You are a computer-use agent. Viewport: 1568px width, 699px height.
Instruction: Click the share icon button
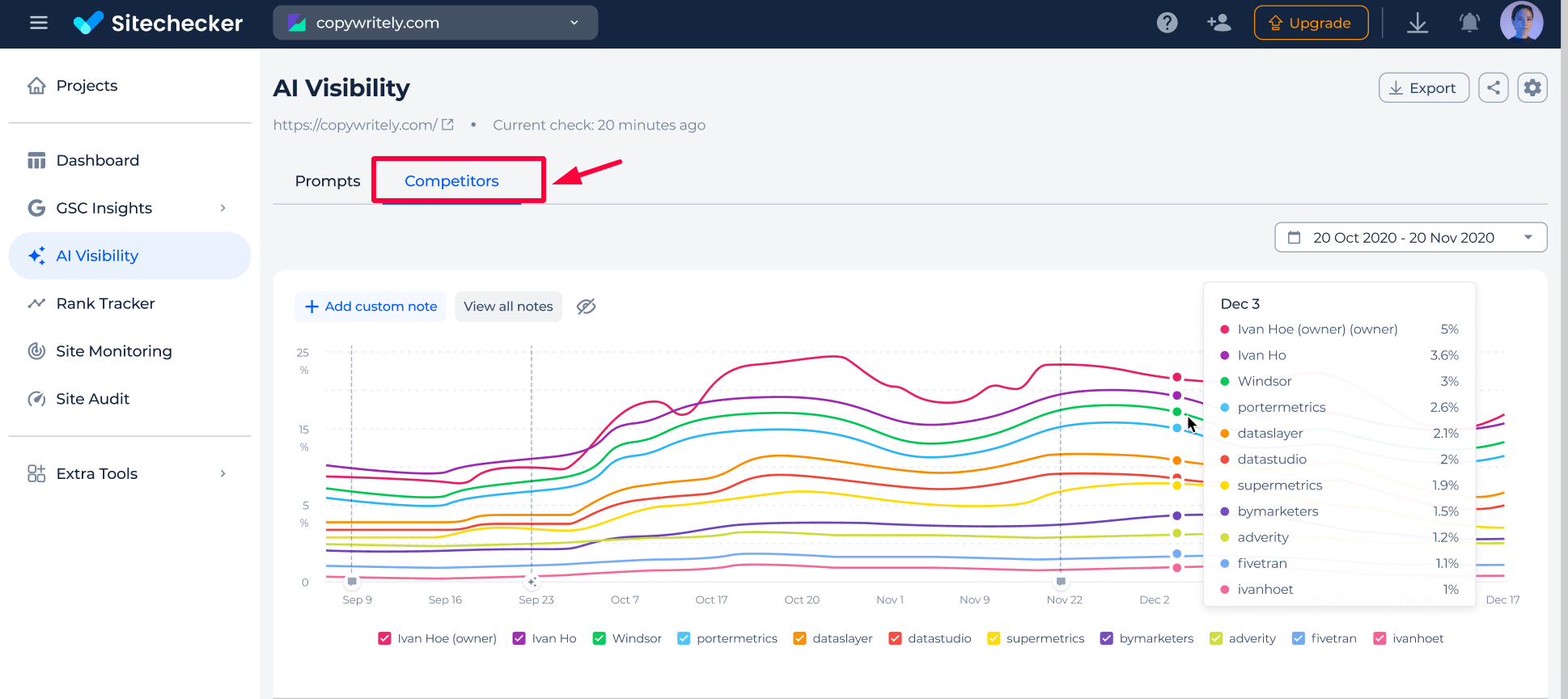click(x=1493, y=87)
